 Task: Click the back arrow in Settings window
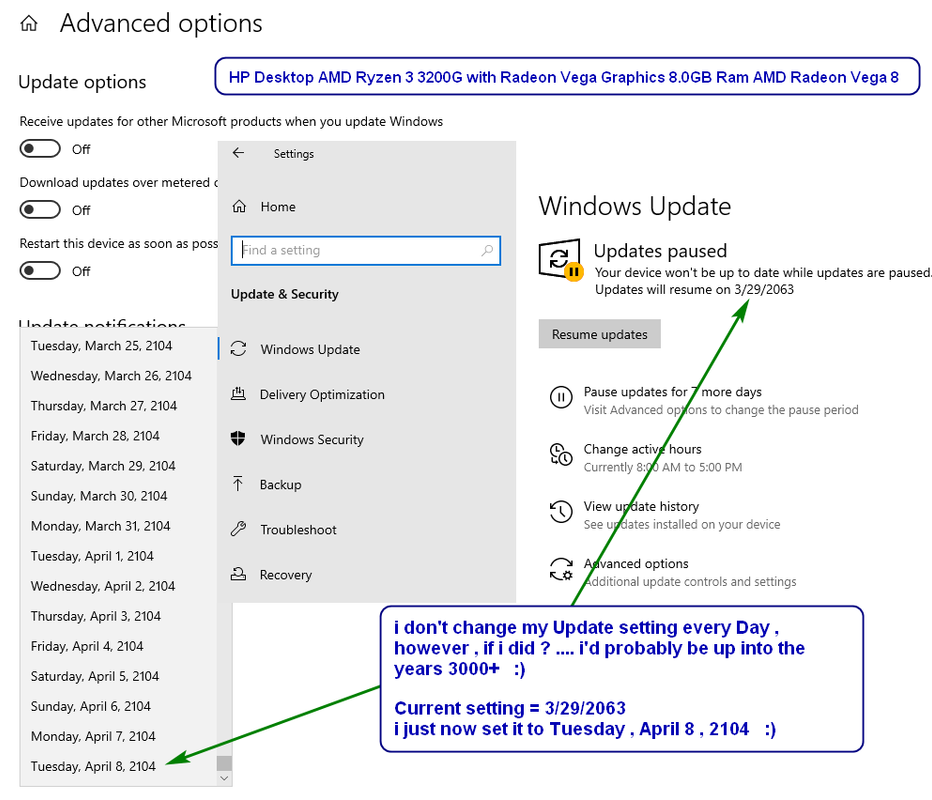(238, 153)
